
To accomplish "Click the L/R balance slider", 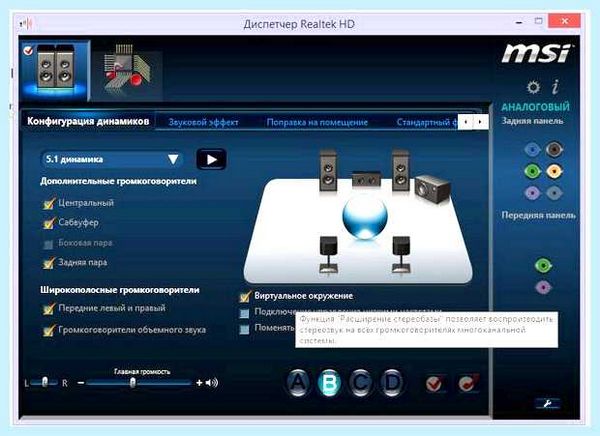I will point(44,382).
